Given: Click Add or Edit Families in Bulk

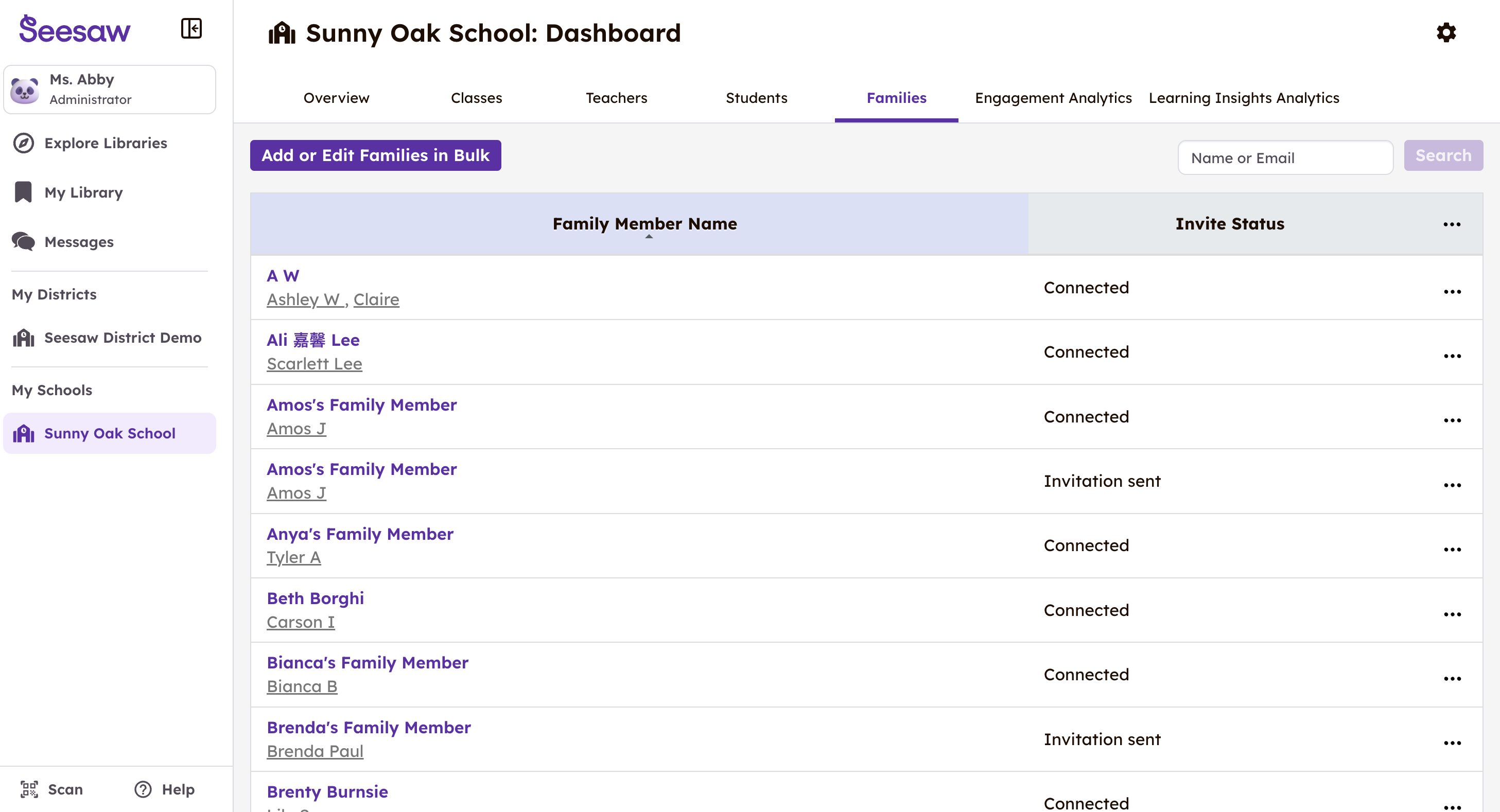Looking at the screenshot, I should (375, 155).
